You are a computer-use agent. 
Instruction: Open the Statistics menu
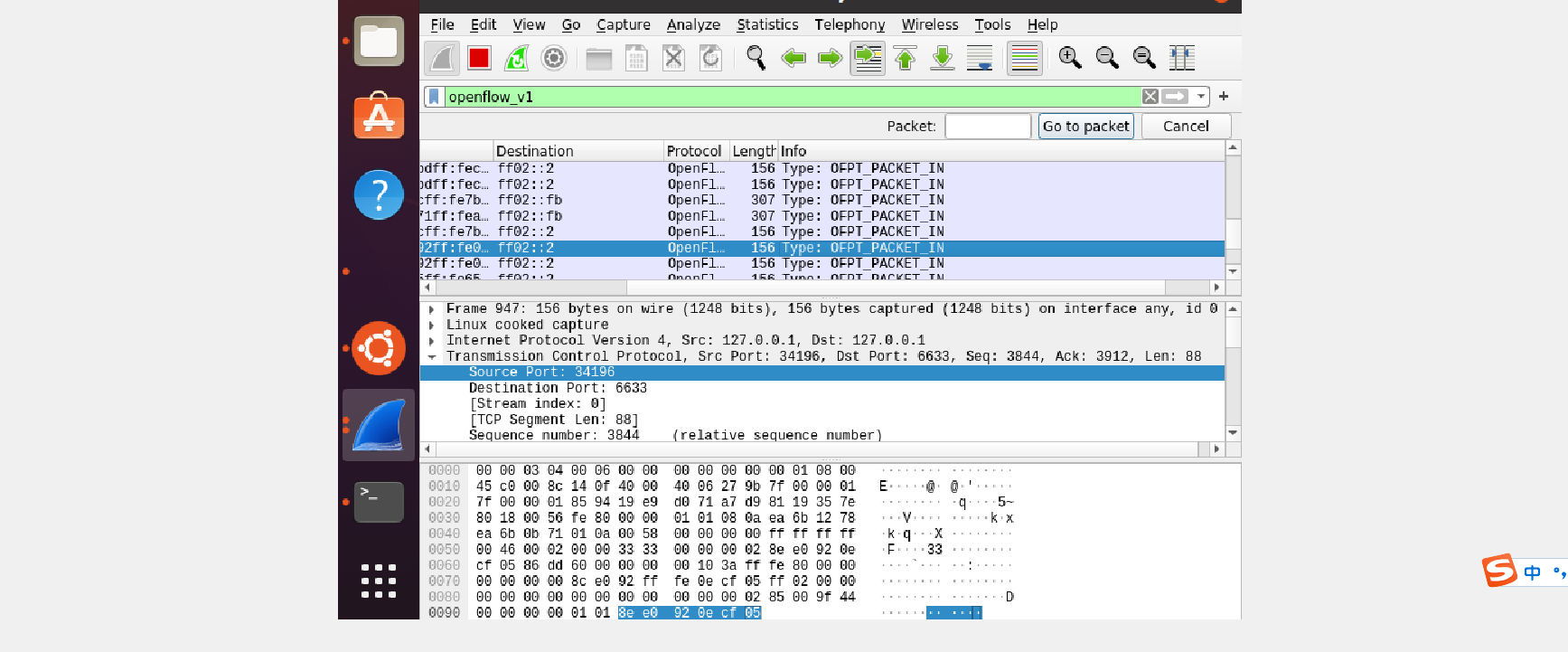(767, 25)
